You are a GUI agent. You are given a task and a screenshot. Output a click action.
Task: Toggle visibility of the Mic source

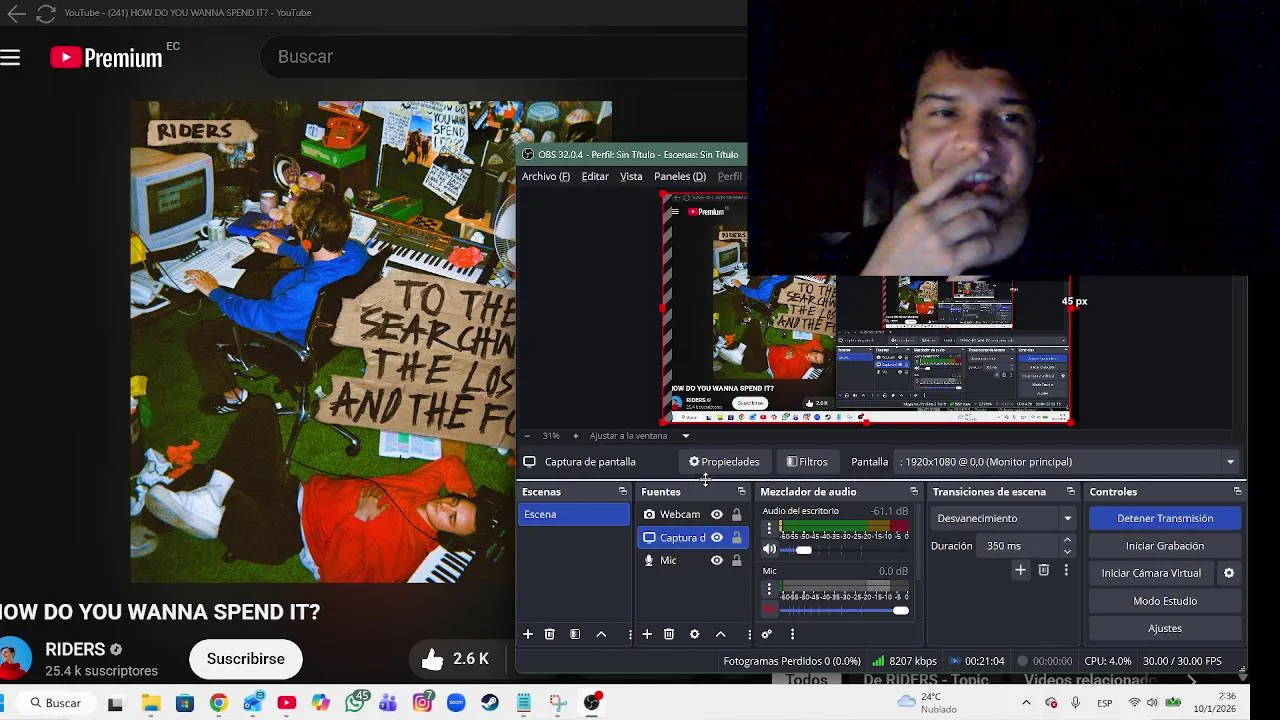(716, 560)
